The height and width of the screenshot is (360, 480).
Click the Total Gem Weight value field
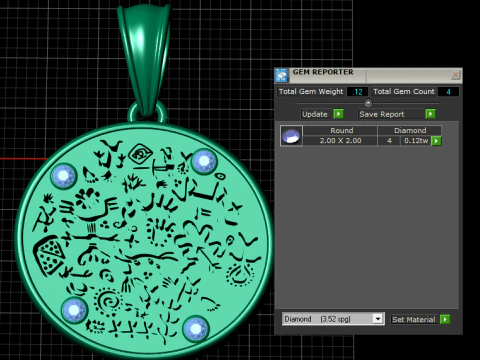point(357,92)
